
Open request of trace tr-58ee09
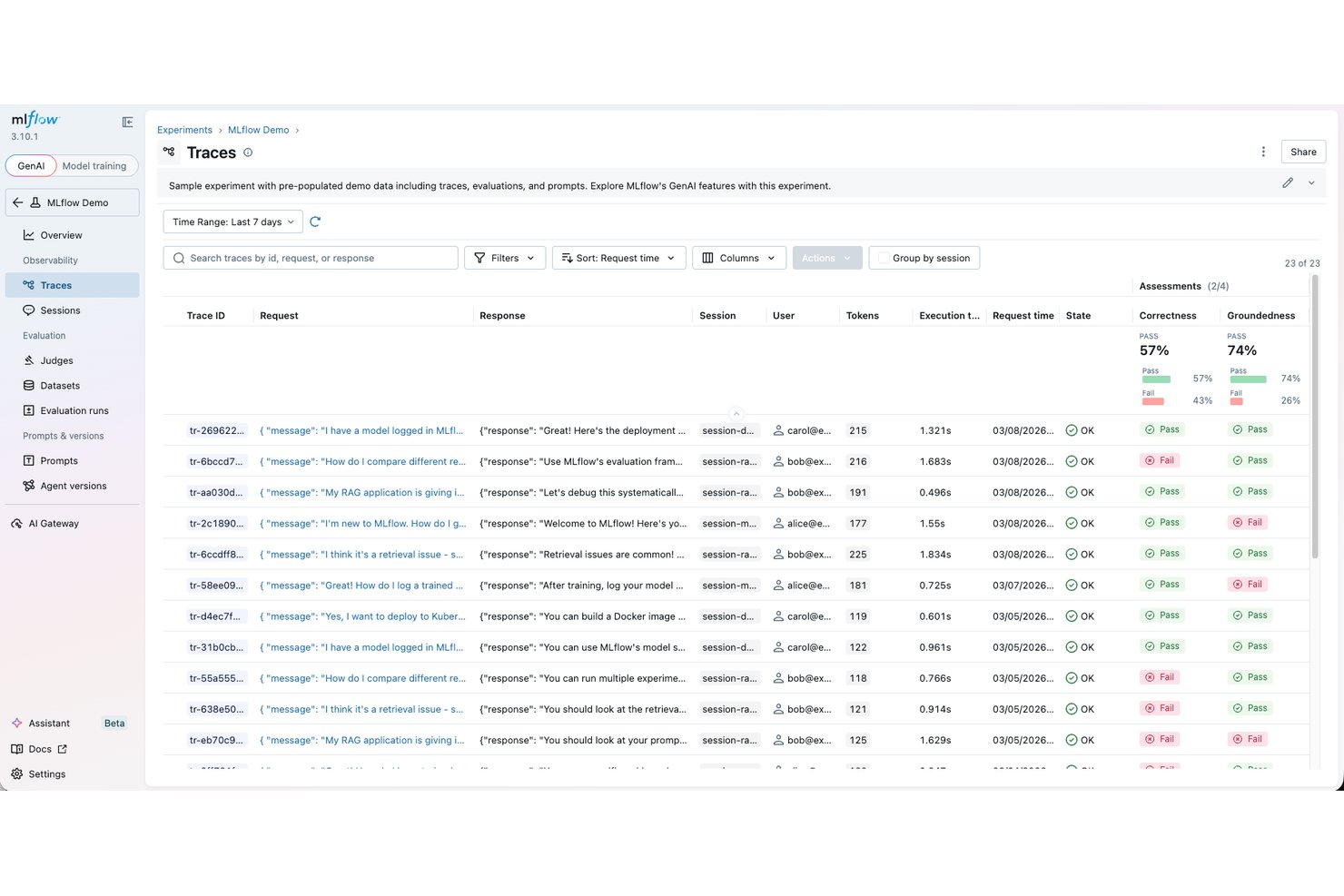(x=361, y=586)
